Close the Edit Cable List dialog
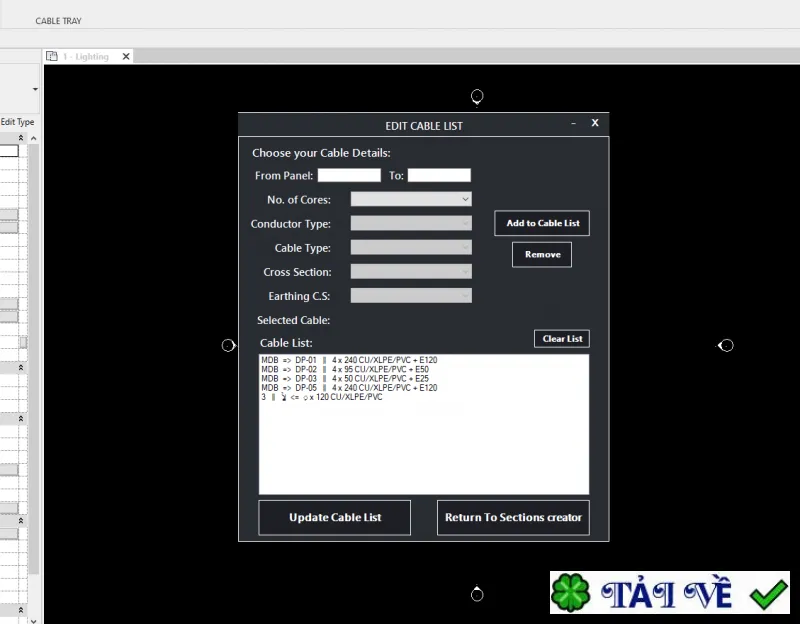This screenshot has width=800, height=624. point(595,123)
